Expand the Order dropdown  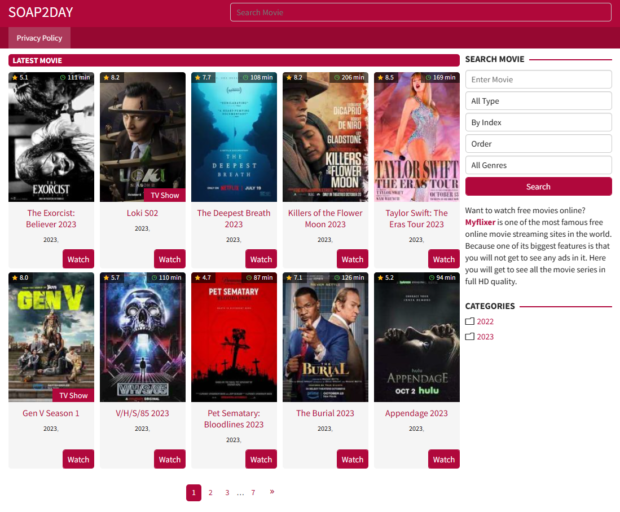coord(538,143)
